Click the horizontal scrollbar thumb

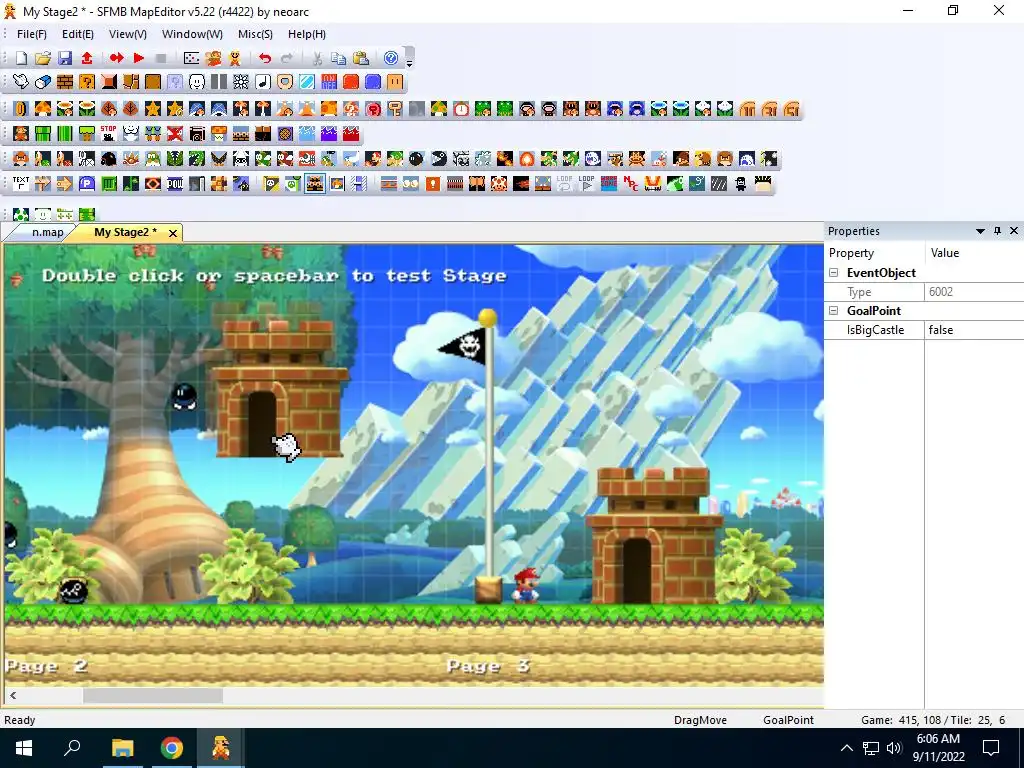click(x=153, y=696)
